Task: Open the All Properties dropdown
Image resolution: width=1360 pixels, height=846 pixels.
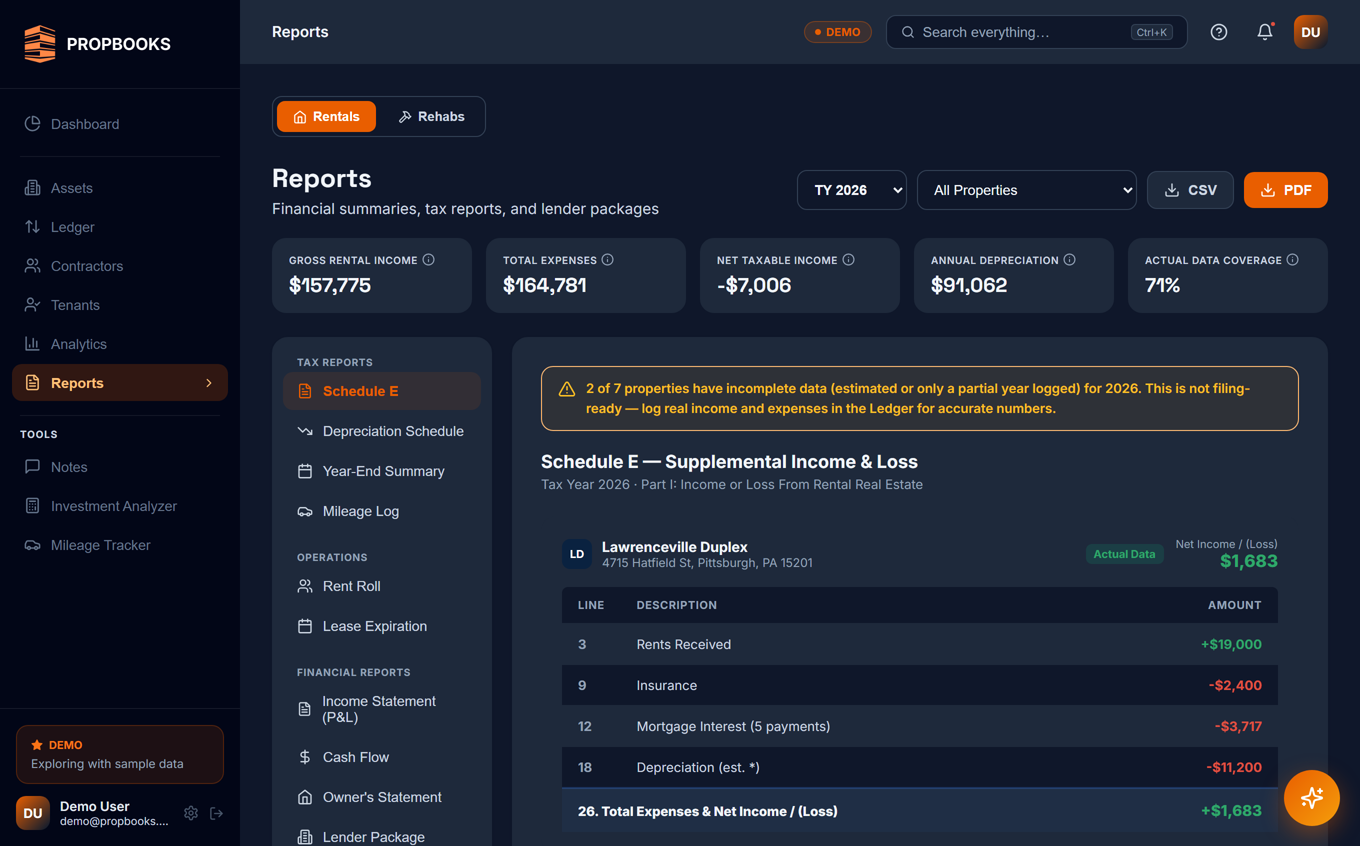Action: (1027, 190)
